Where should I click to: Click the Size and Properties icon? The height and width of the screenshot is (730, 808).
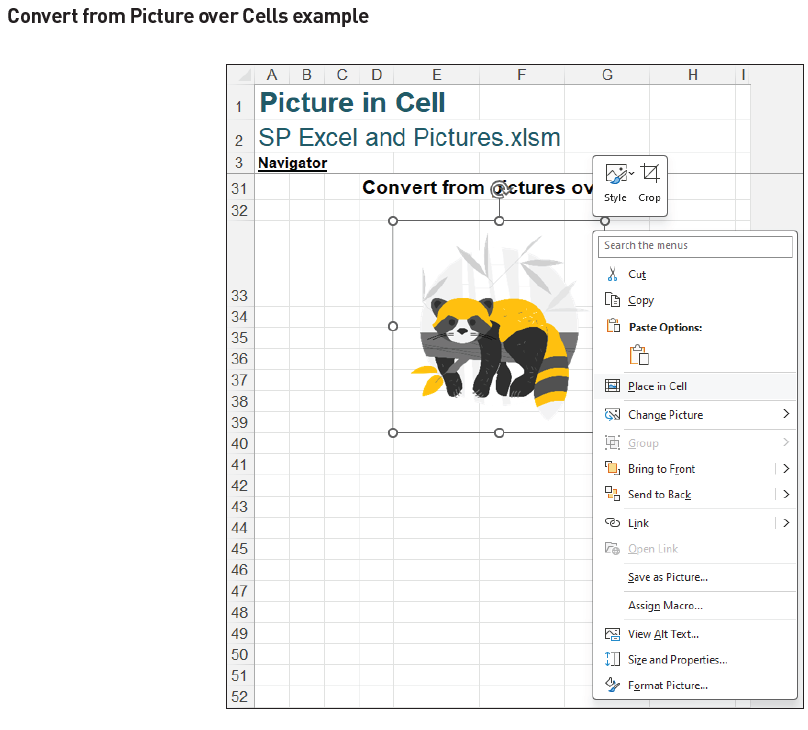click(x=612, y=660)
